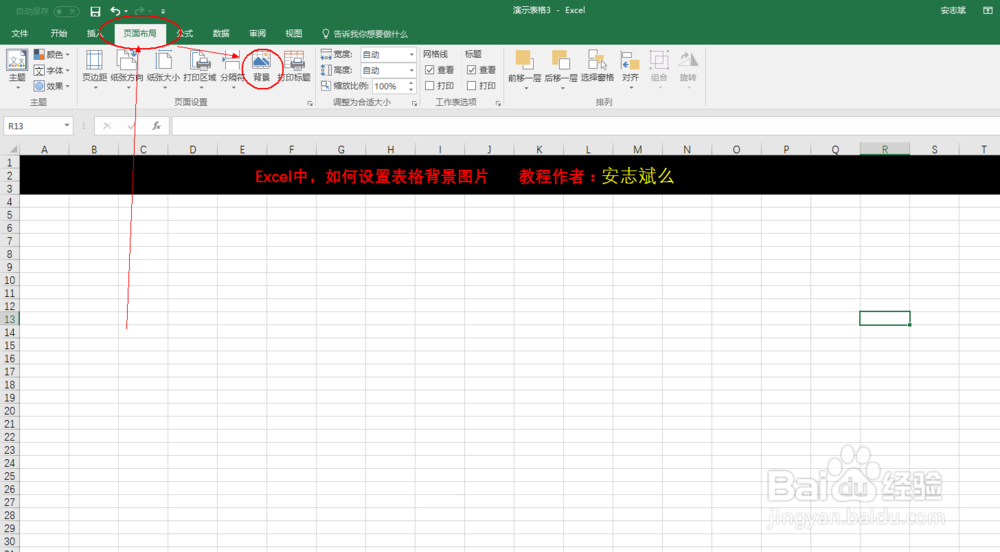Click 缩放比例 (Scale) up spinner arrow
The height and width of the screenshot is (552, 1000).
coord(411,83)
